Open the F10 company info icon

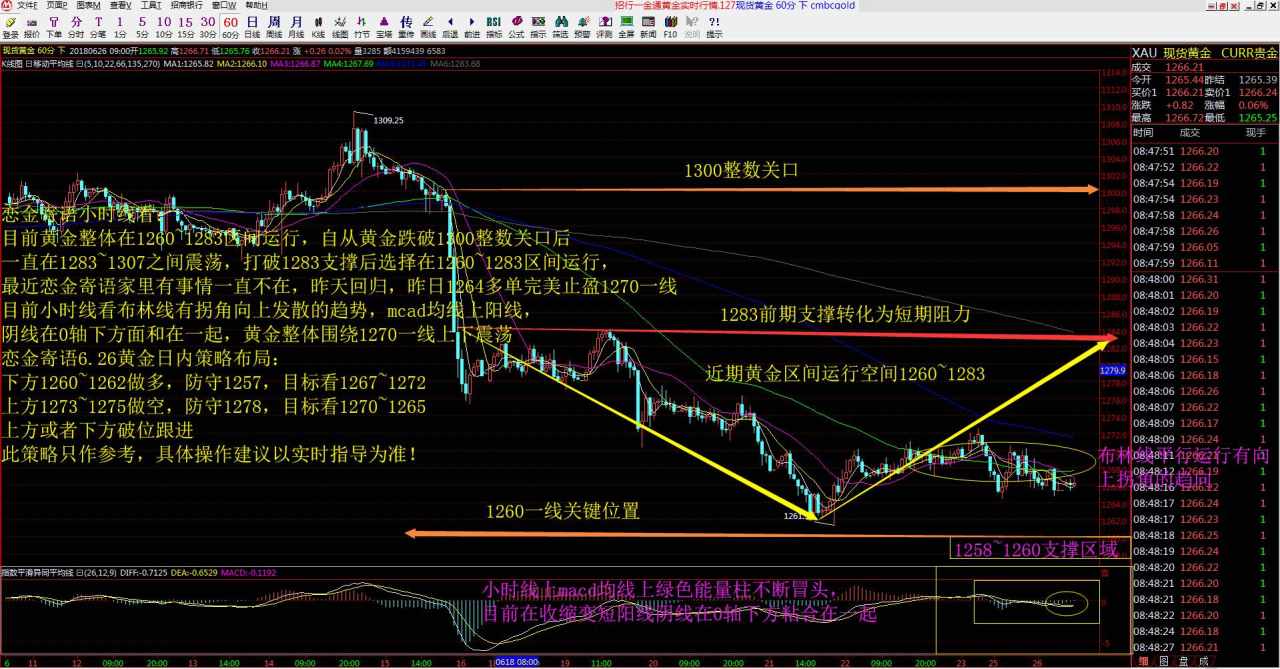pyautogui.click(x=670, y=27)
